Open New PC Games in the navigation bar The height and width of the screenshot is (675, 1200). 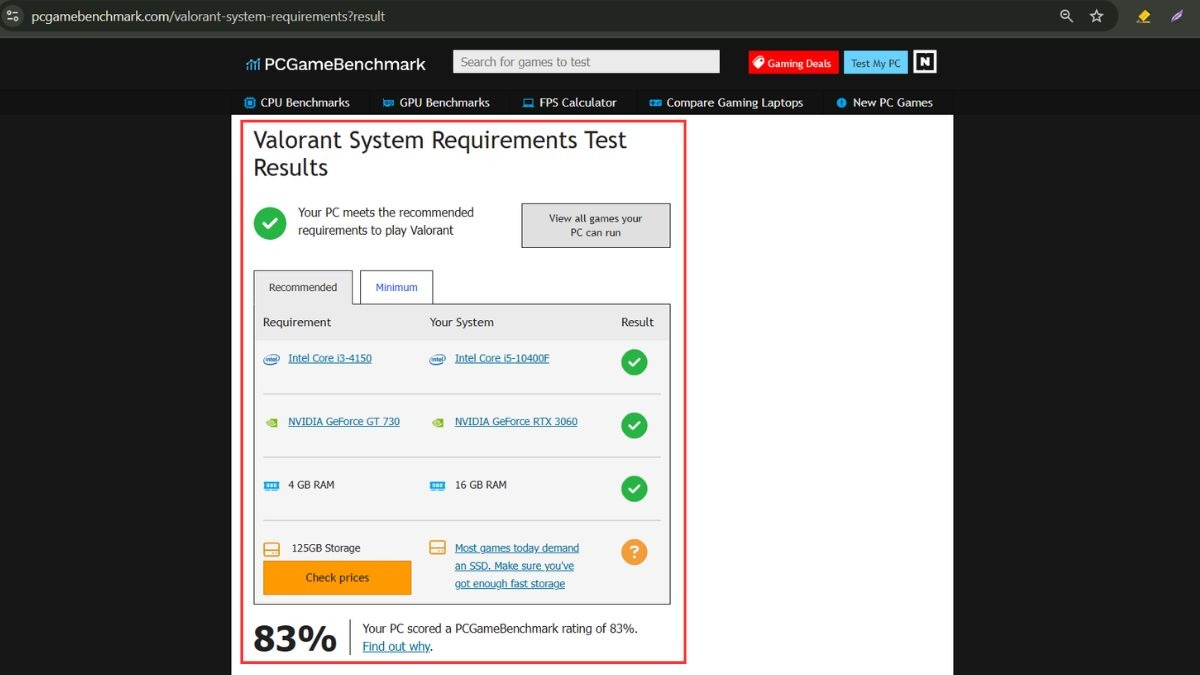[x=884, y=102]
